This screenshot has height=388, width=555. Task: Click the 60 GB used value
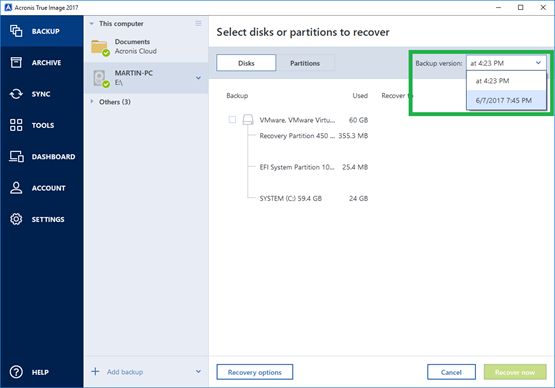[x=358, y=120]
